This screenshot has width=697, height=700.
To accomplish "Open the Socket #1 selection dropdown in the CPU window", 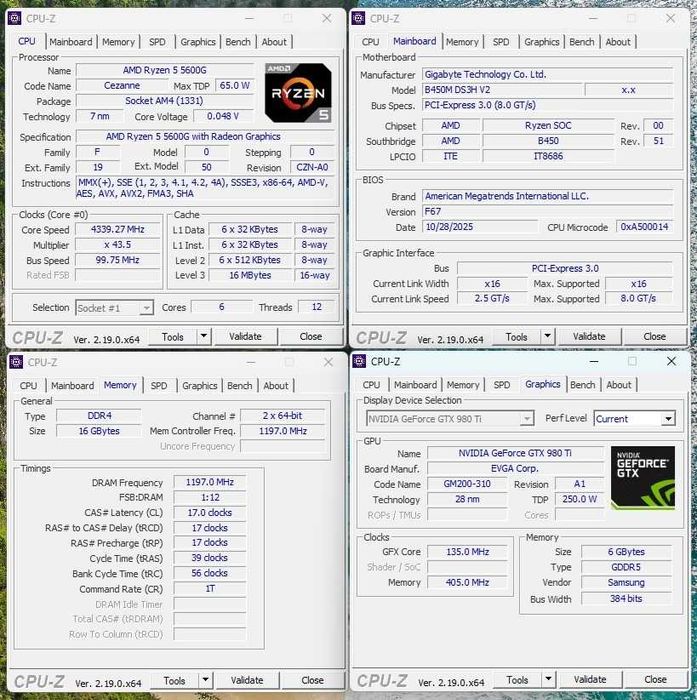I will (x=114, y=308).
